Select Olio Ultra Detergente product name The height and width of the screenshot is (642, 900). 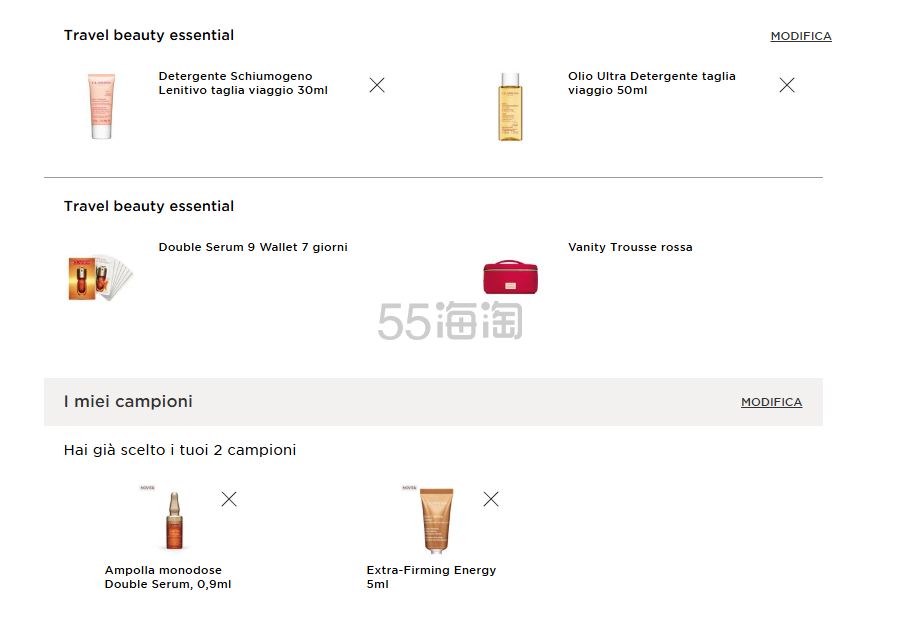[x=651, y=83]
